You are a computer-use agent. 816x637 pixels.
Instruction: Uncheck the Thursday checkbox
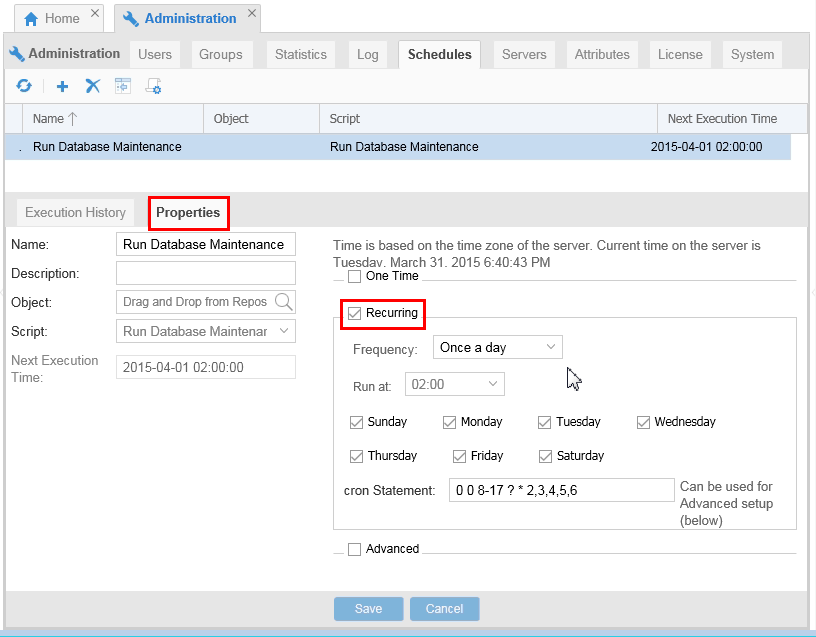pos(356,456)
